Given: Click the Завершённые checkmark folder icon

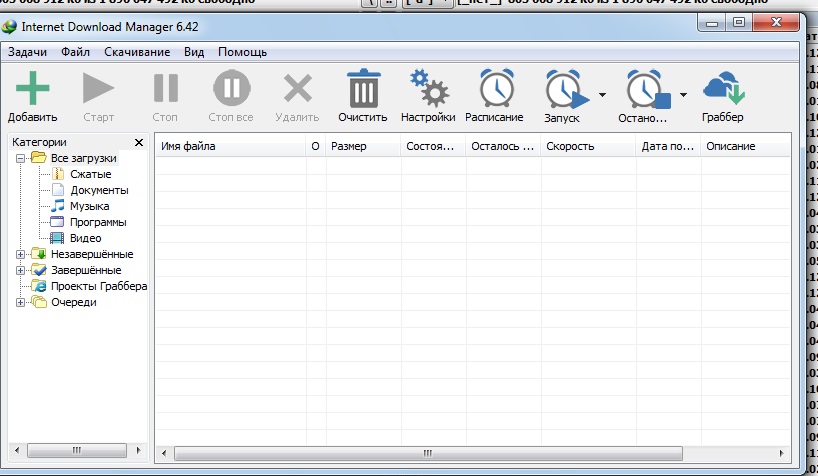Looking at the screenshot, I should click(x=39, y=270).
